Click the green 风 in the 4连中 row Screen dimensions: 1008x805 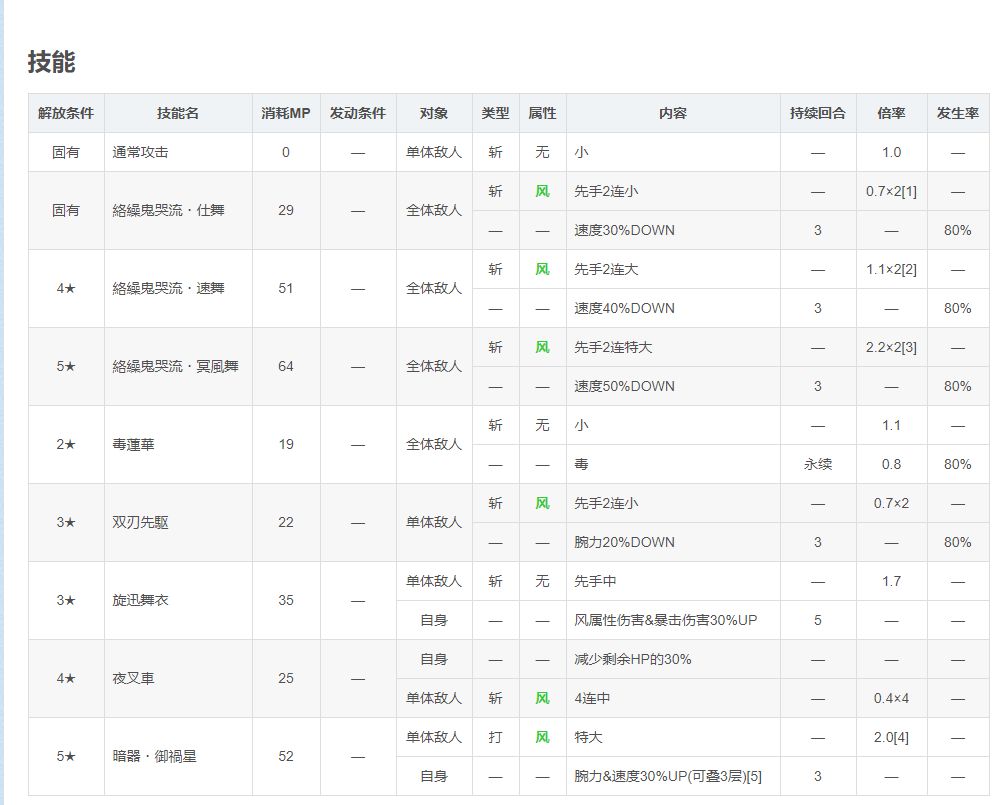[543, 698]
